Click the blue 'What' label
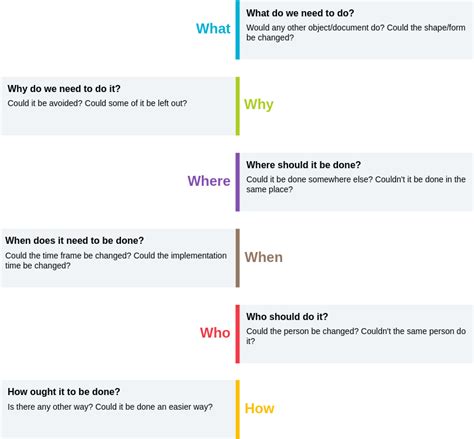474x439 pixels. point(213,28)
